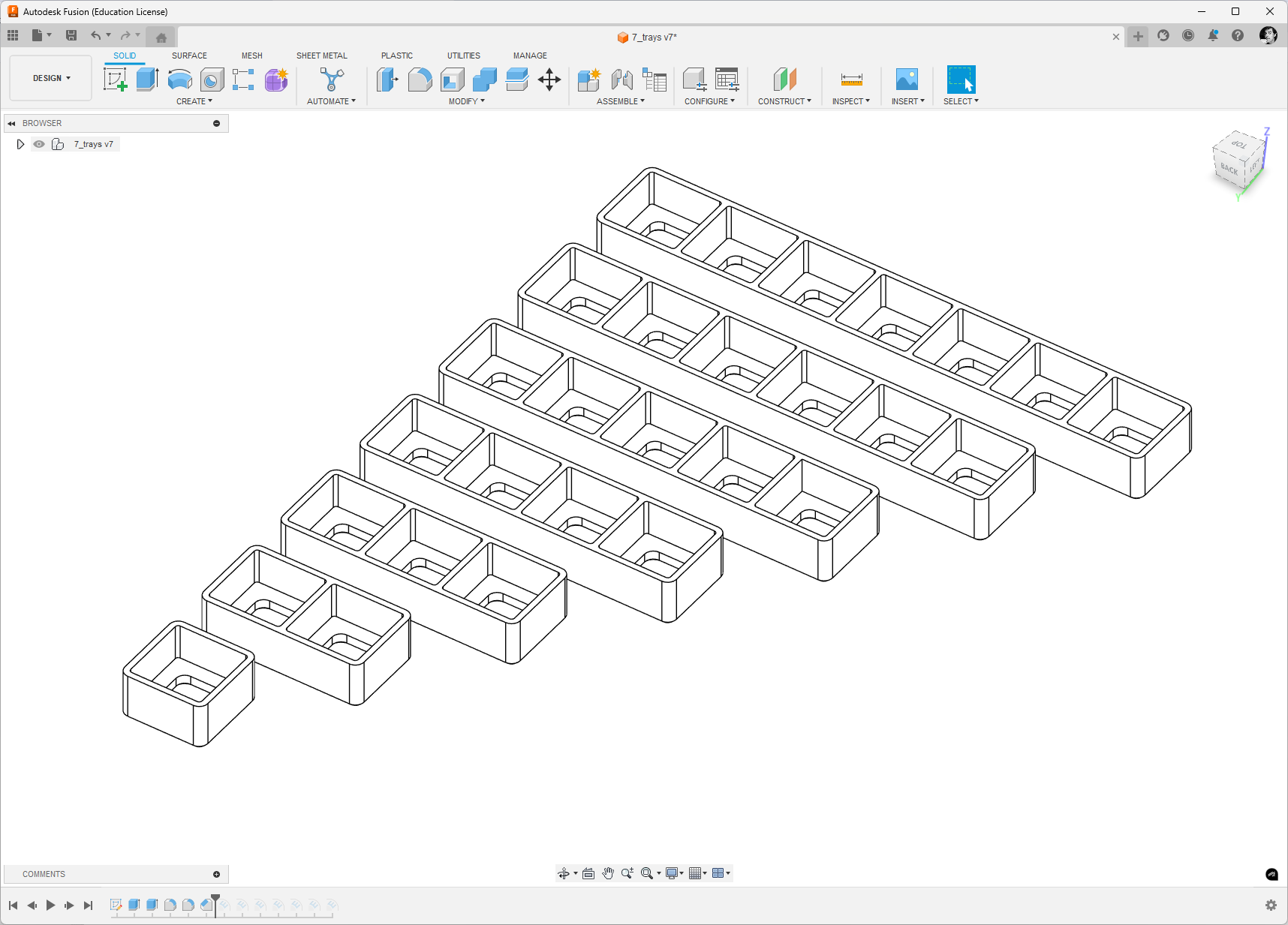Viewport: 1288px width, 925px height.
Task: Open the ASSEMBLE menu label
Action: click(x=621, y=101)
